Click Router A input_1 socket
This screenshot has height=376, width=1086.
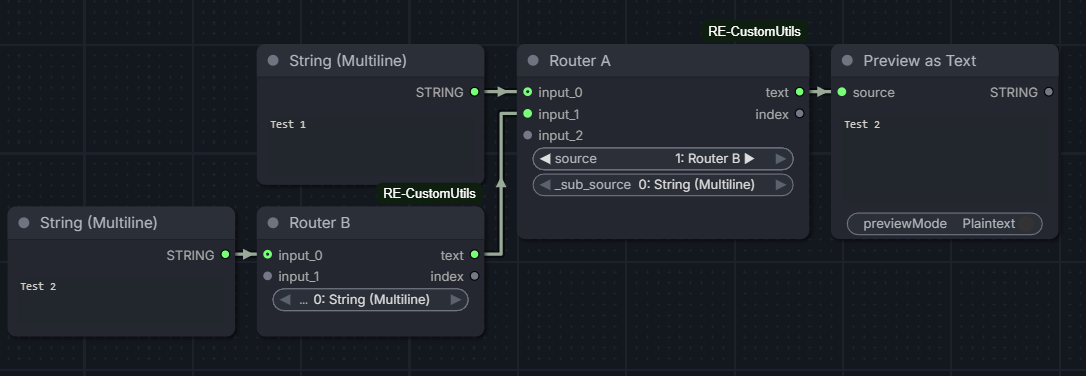[528, 114]
